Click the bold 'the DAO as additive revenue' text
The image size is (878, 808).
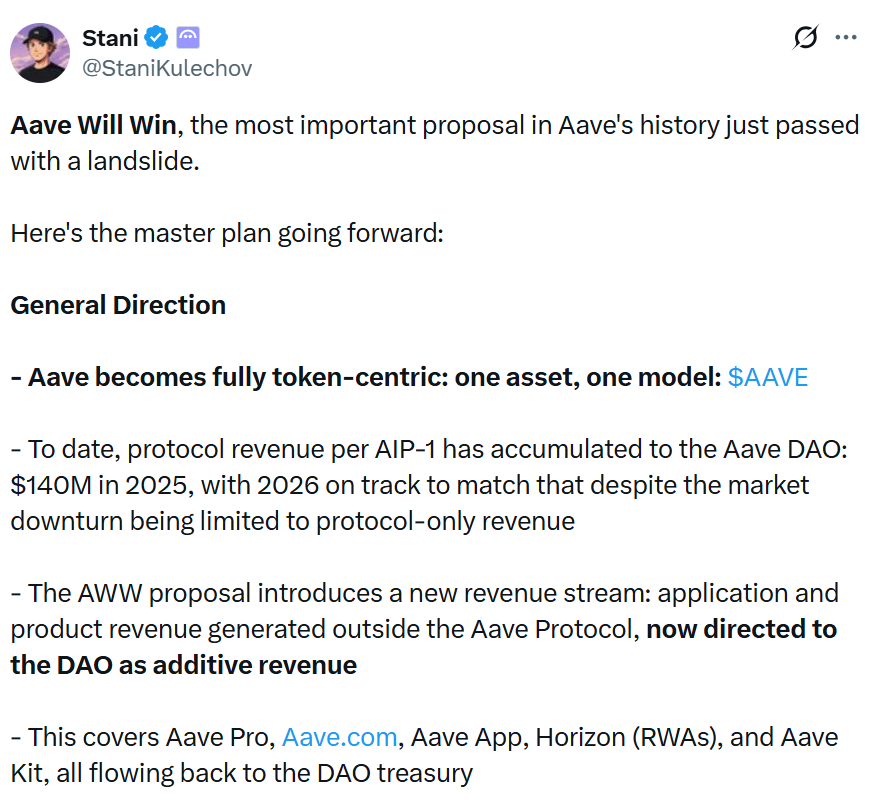183,665
